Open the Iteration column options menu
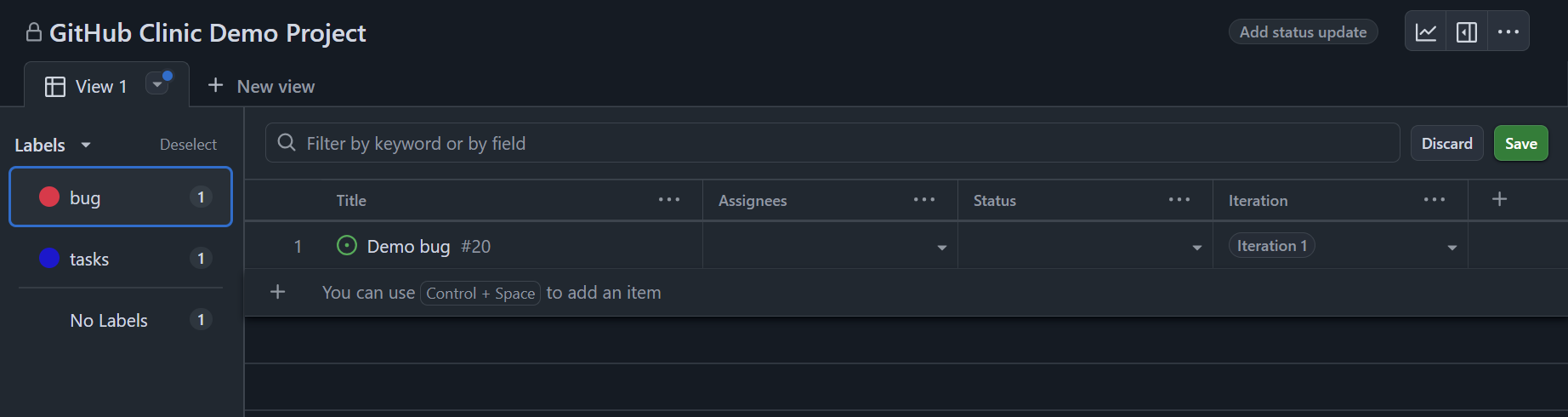This screenshot has height=417, width=1568. point(1434,200)
